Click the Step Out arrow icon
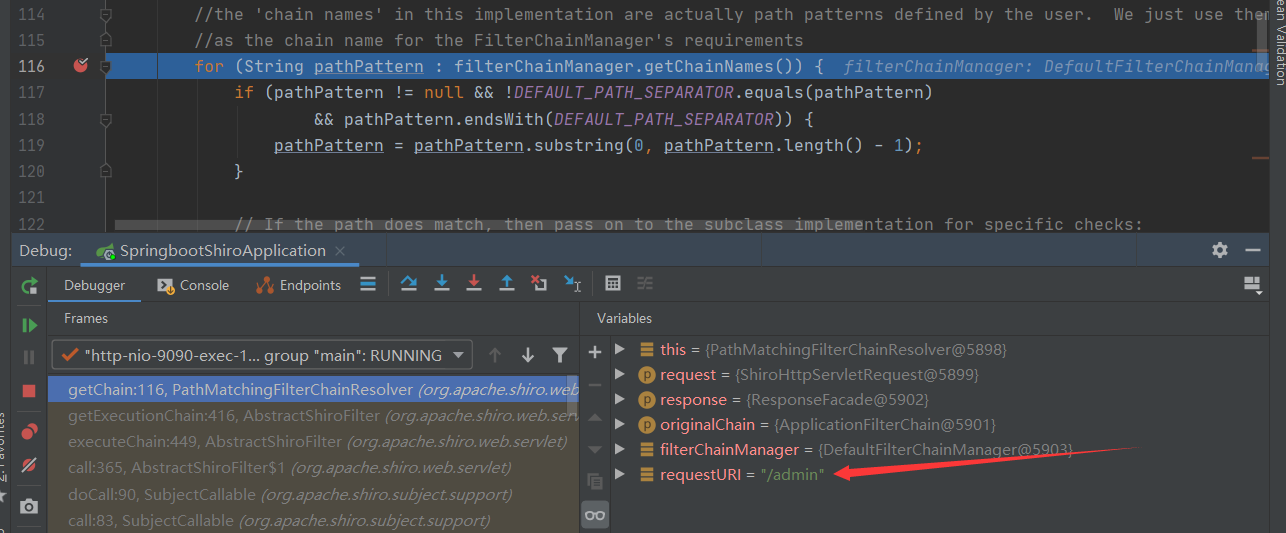 coord(507,284)
